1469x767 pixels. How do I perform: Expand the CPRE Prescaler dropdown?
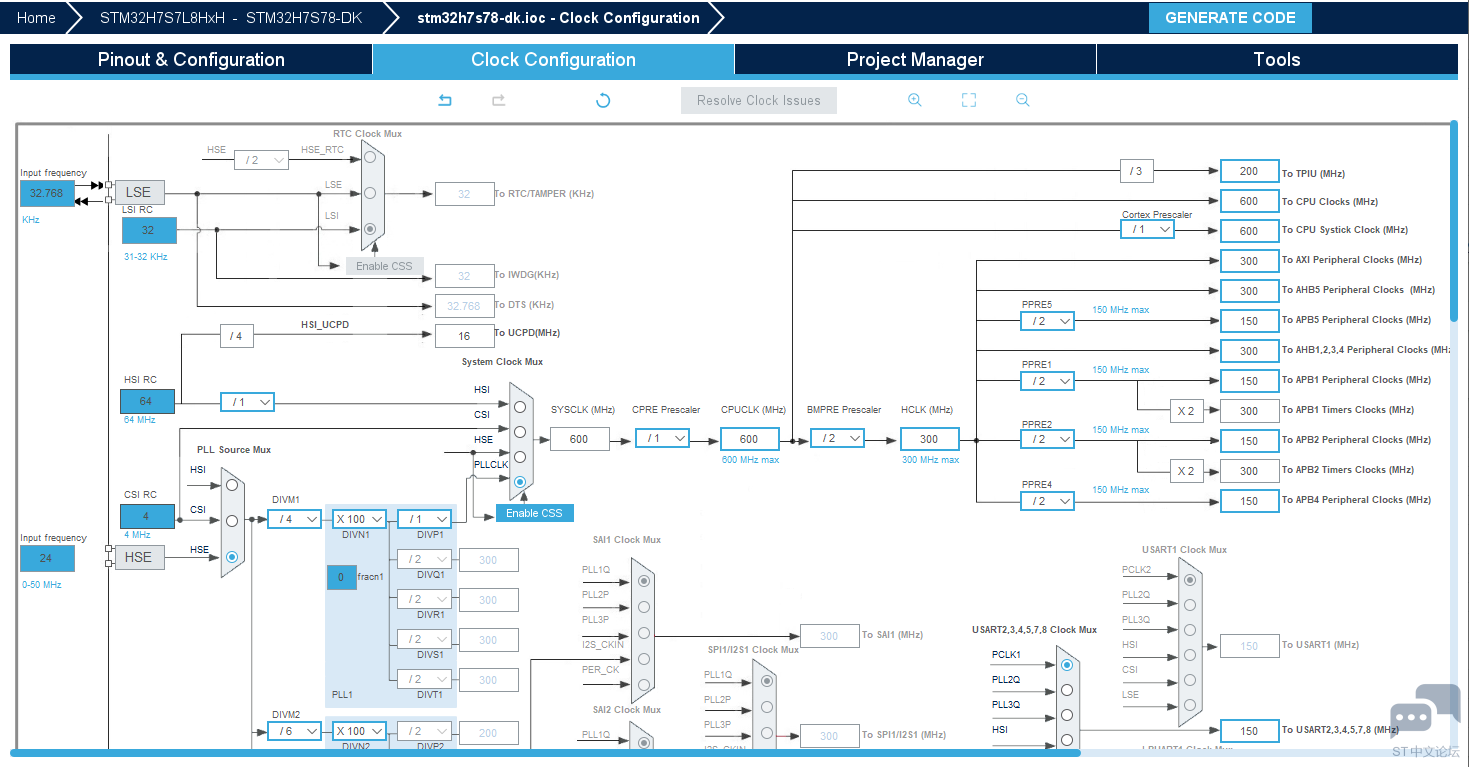[x=662, y=438]
